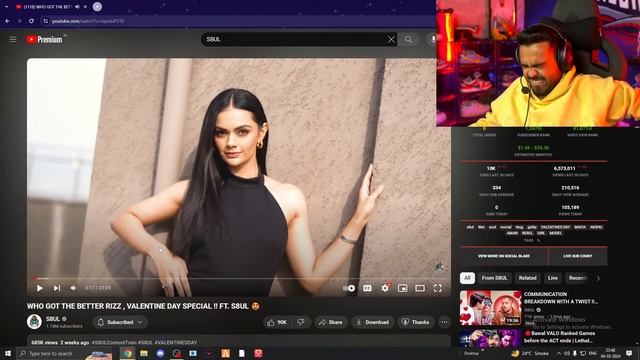This screenshot has height=360, width=640.
Task: Open the S8UL channel name link
Action: pos(53,319)
